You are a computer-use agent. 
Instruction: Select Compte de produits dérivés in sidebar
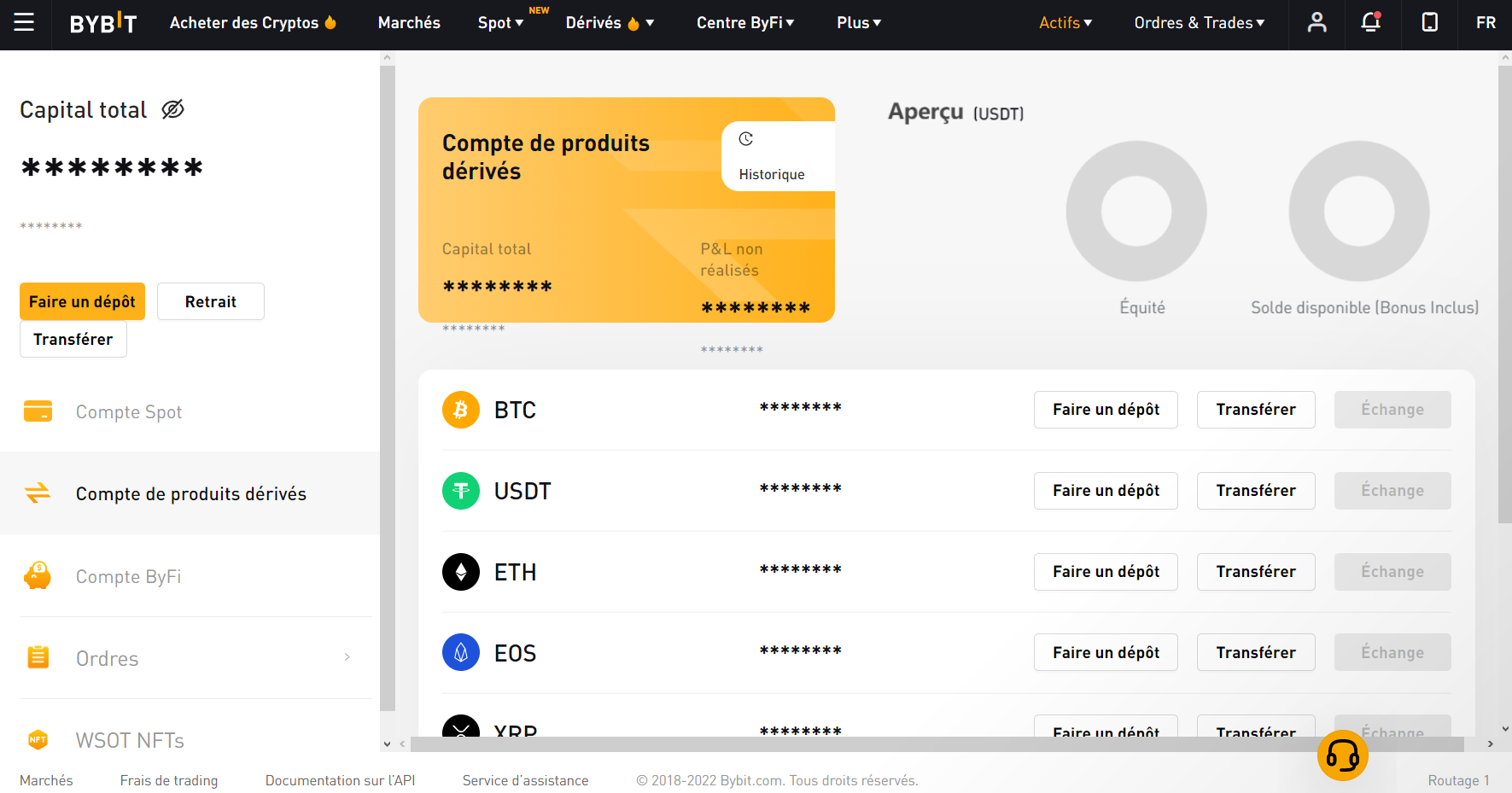click(x=190, y=493)
